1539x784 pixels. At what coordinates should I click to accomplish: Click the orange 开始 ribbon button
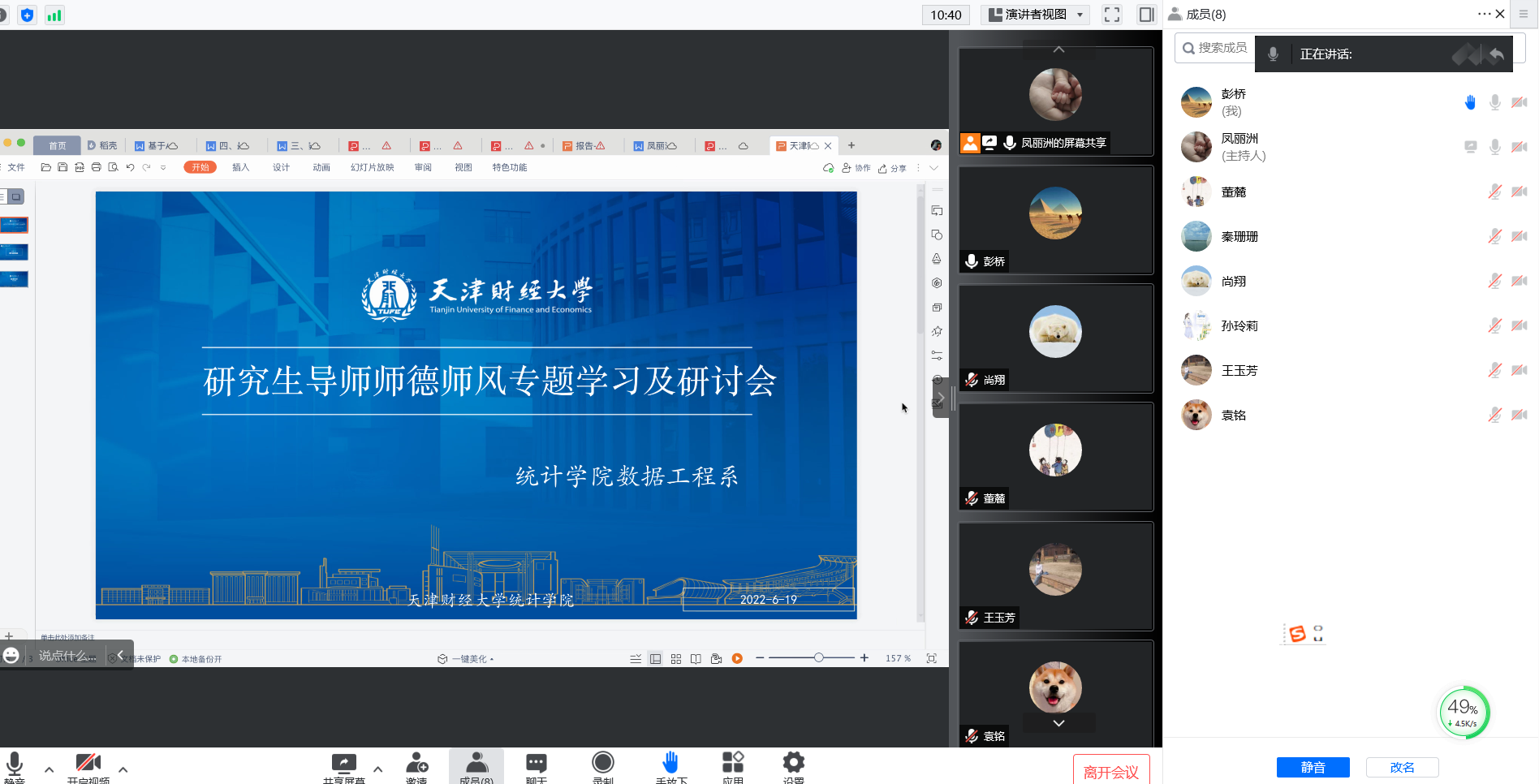pos(200,167)
